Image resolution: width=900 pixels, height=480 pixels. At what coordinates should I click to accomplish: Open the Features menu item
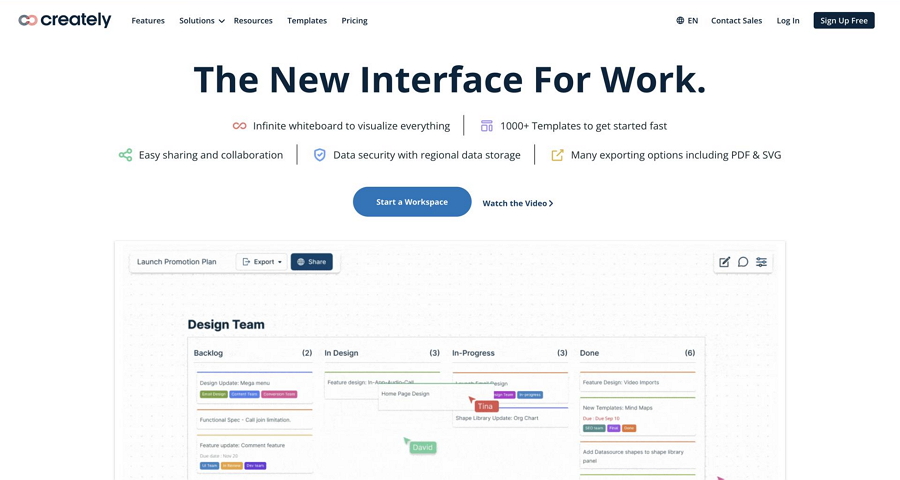pyautogui.click(x=148, y=20)
